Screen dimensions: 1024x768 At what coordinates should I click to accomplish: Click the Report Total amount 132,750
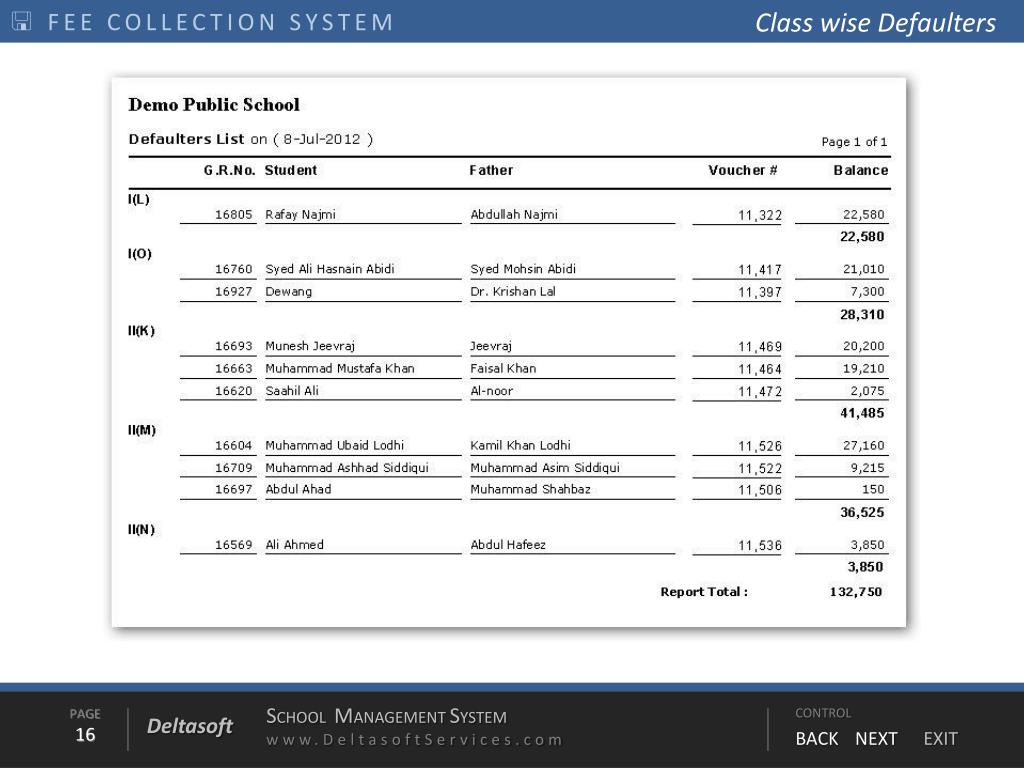coord(855,592)
